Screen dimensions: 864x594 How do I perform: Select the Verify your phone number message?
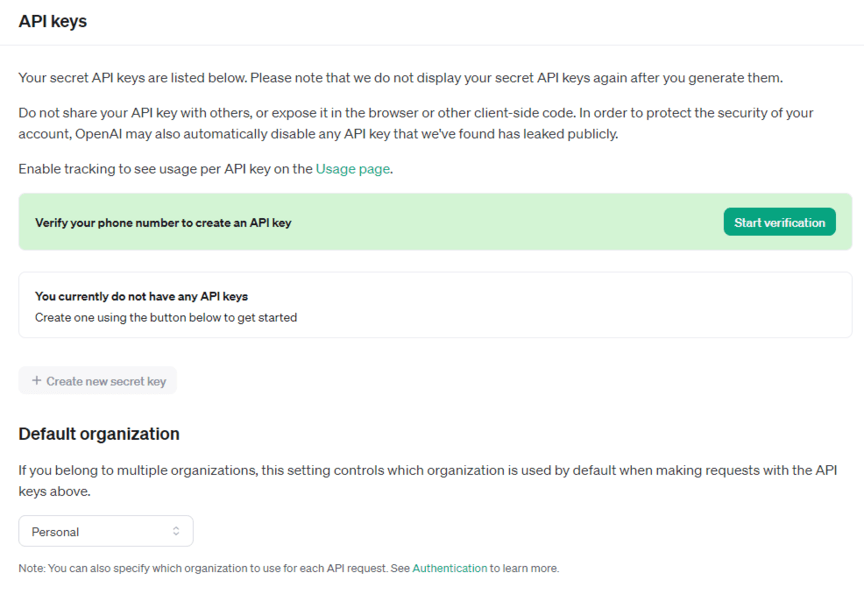[163, 223]
